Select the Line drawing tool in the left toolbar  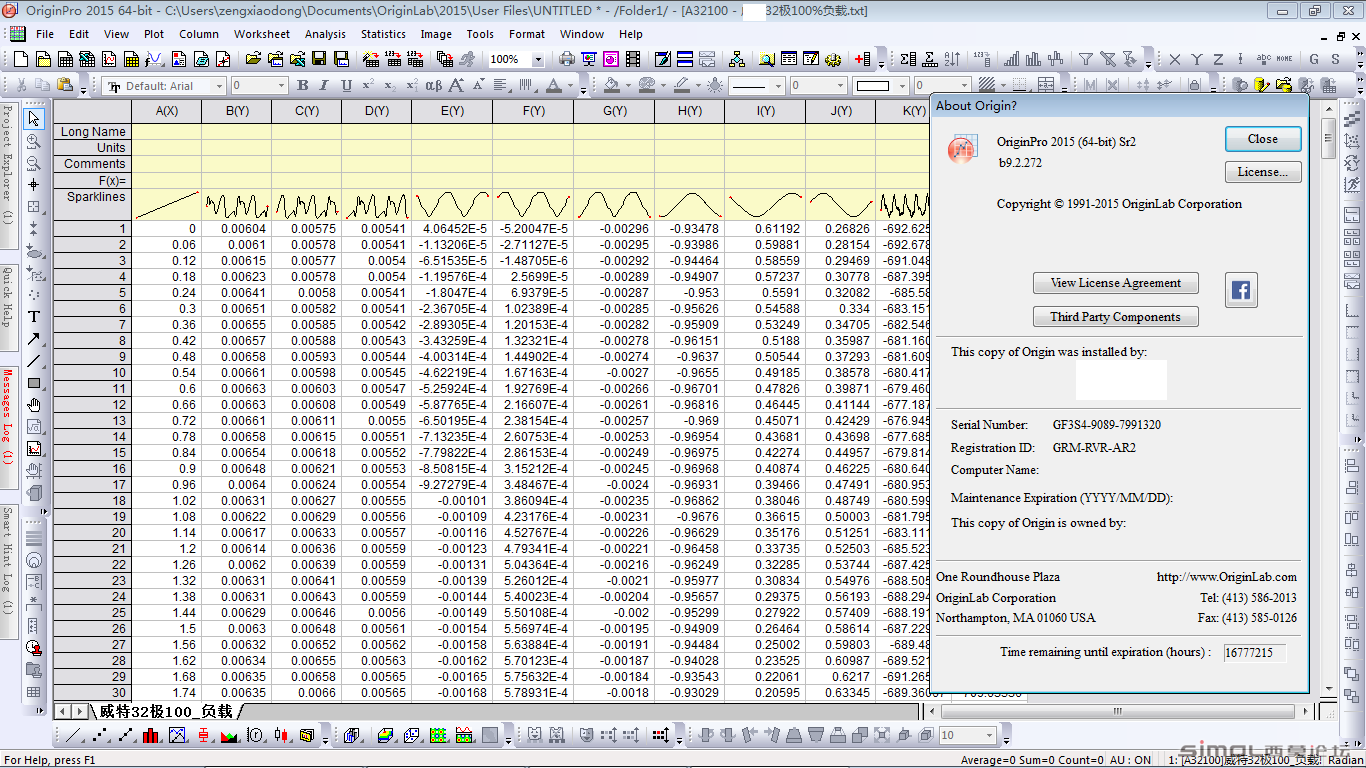34,361
